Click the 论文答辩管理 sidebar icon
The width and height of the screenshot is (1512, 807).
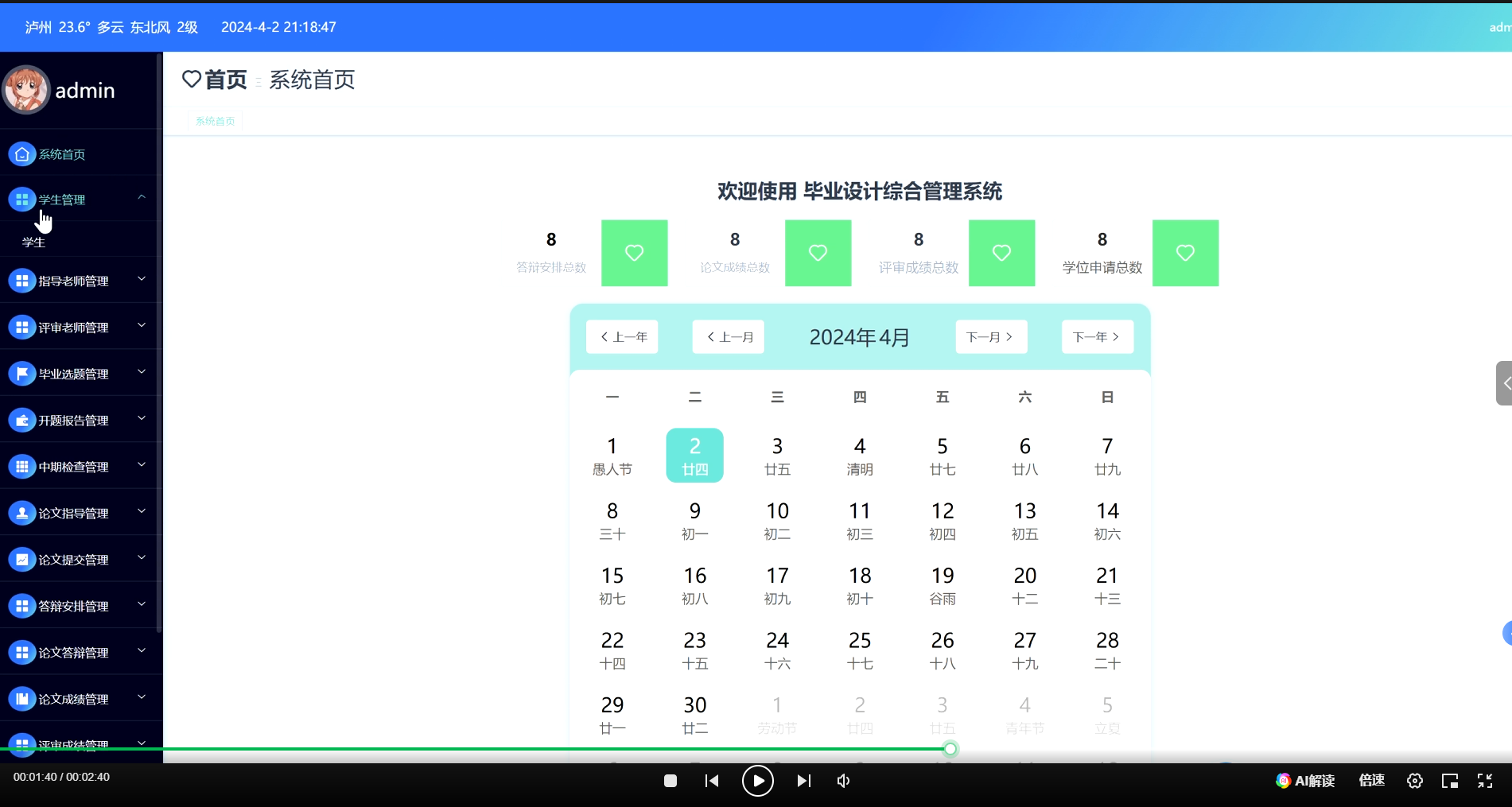tap(22, 653)
